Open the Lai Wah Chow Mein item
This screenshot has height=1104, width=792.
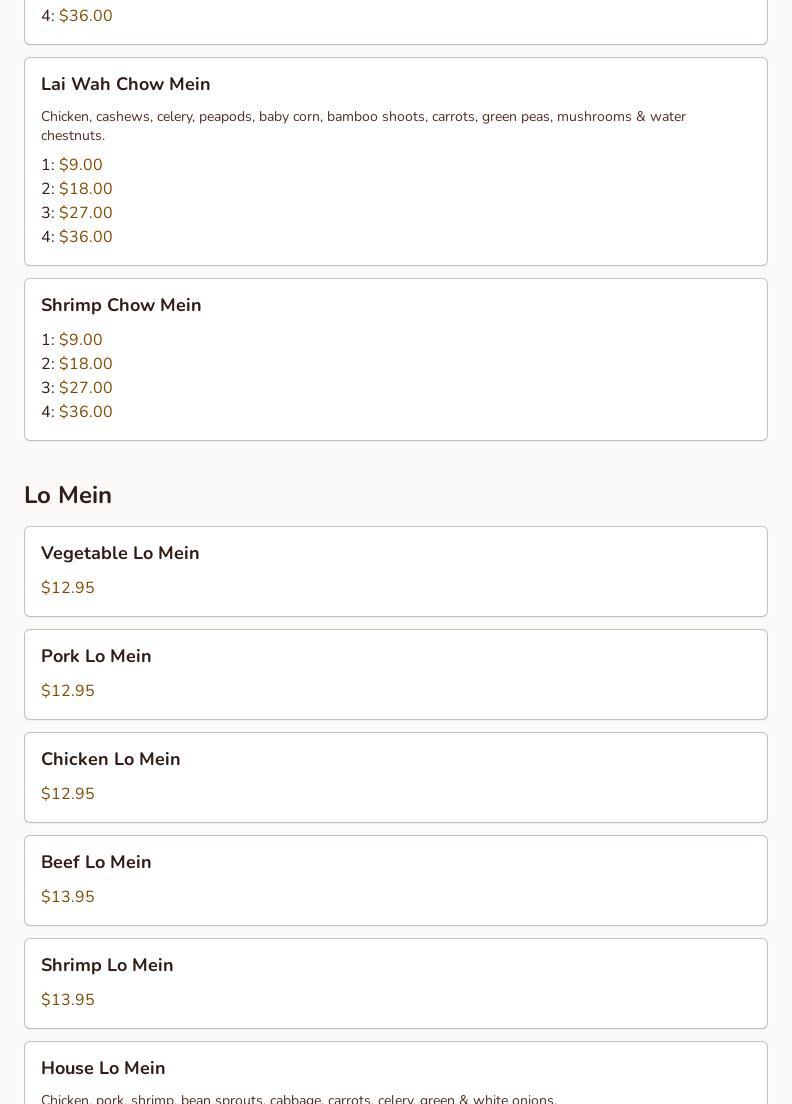click(396, 161)
